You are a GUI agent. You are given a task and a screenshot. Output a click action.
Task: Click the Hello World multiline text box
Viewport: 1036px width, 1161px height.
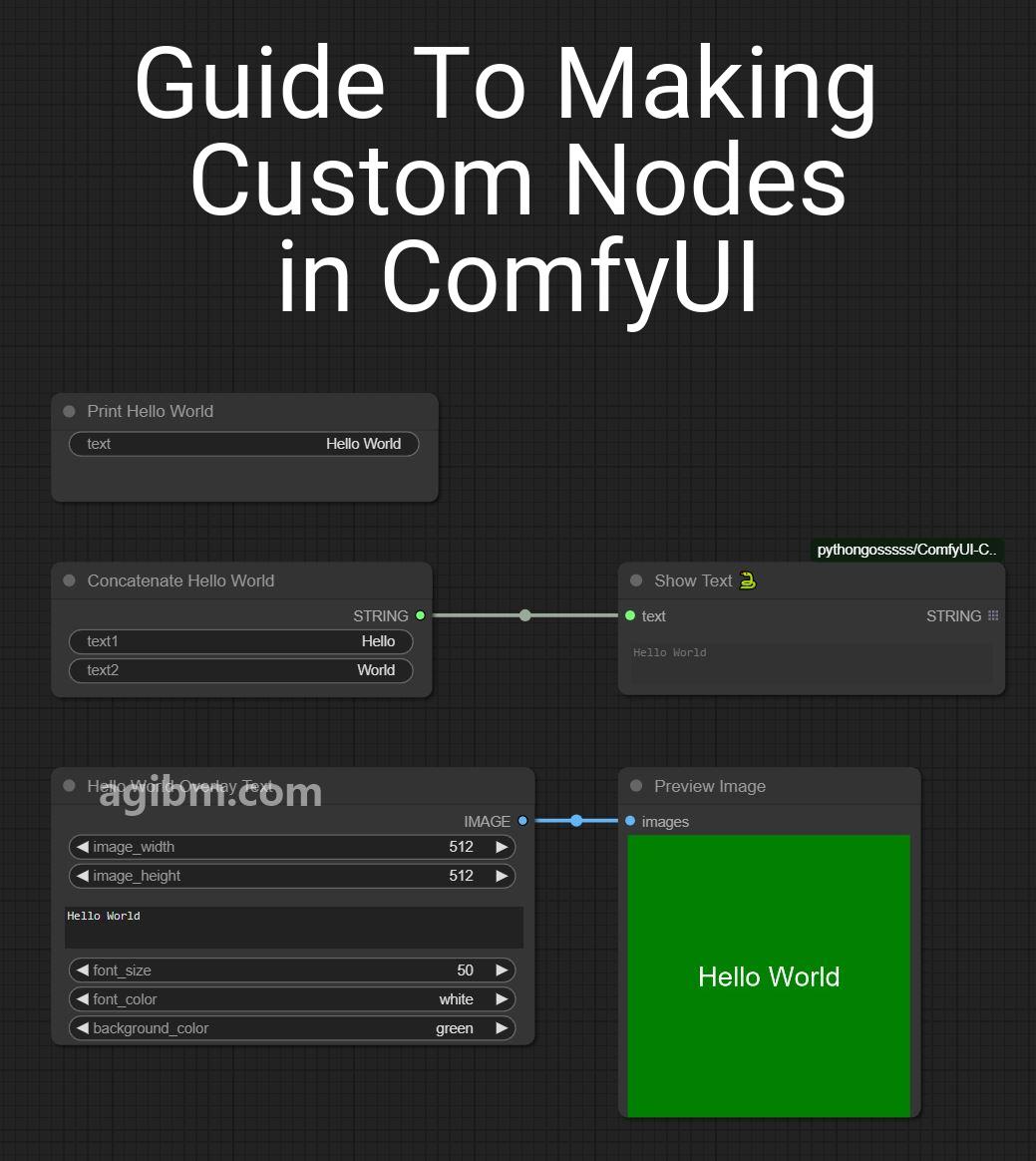tap(294, 928)
